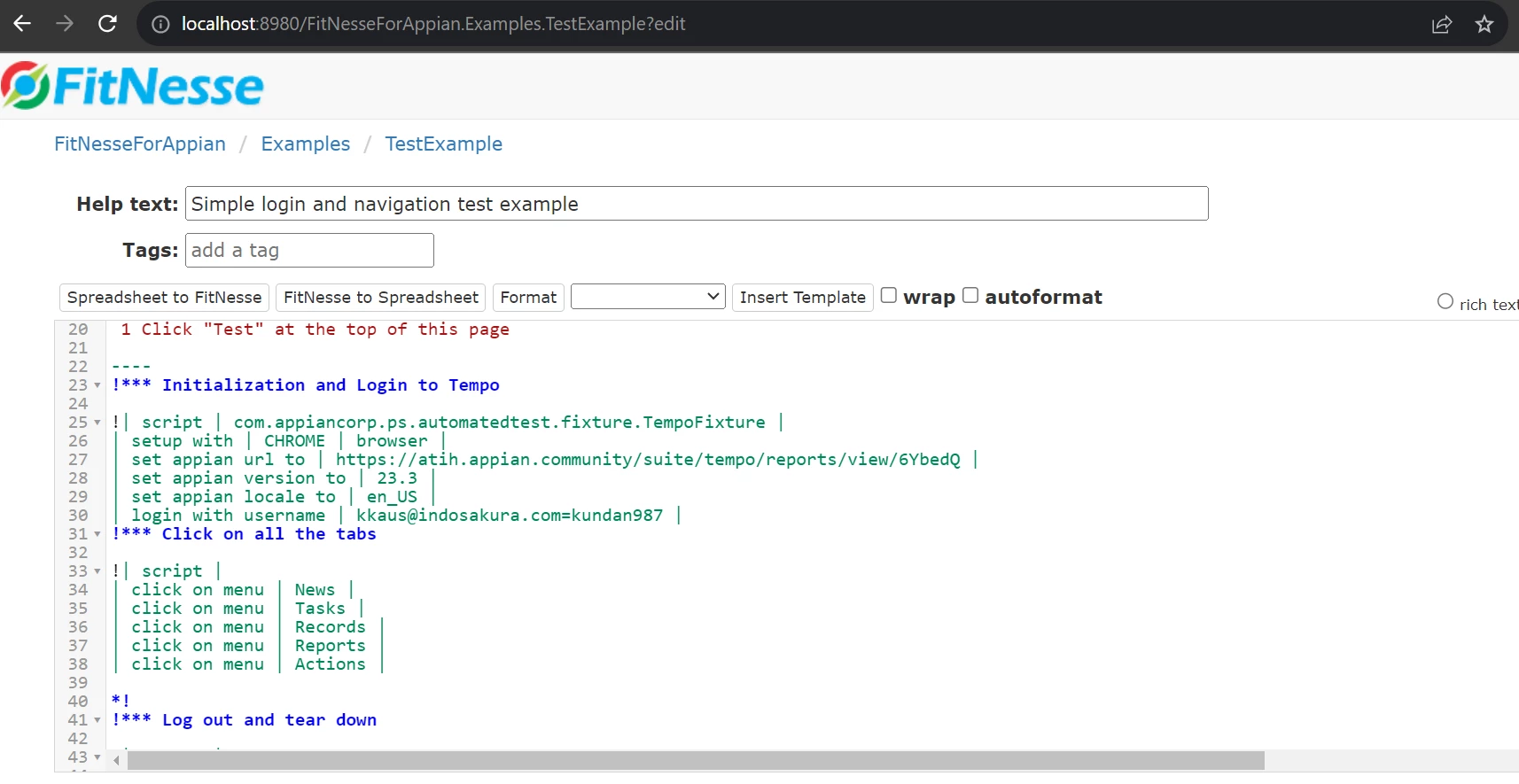This screenshot has width=1519, height=784.
Task: Click login username 'kkaus@indosakura.com=kundan987' text
Action: [x=510, y=516]
